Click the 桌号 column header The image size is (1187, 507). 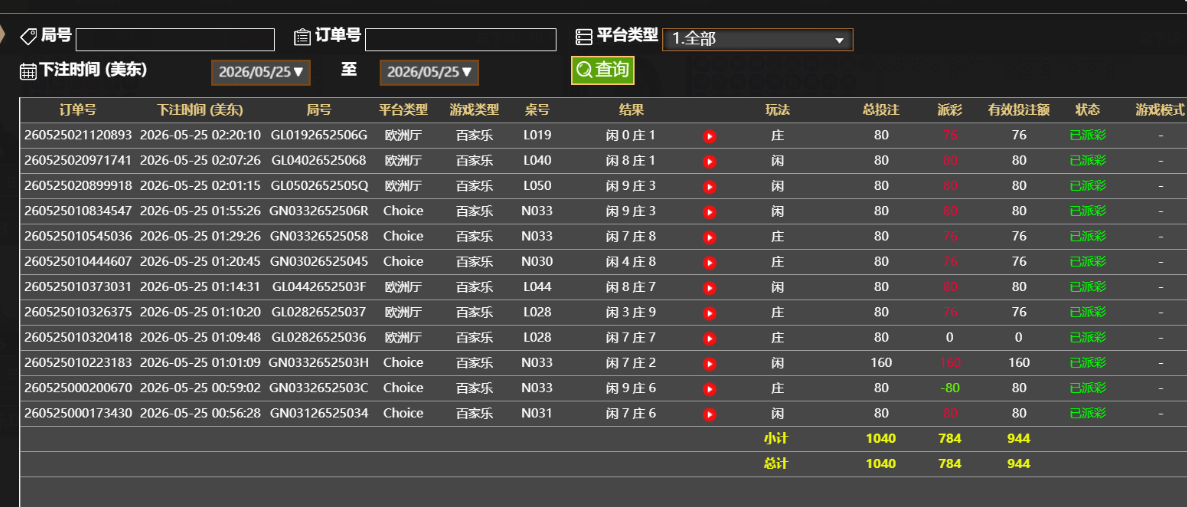(x=537, y=110)
